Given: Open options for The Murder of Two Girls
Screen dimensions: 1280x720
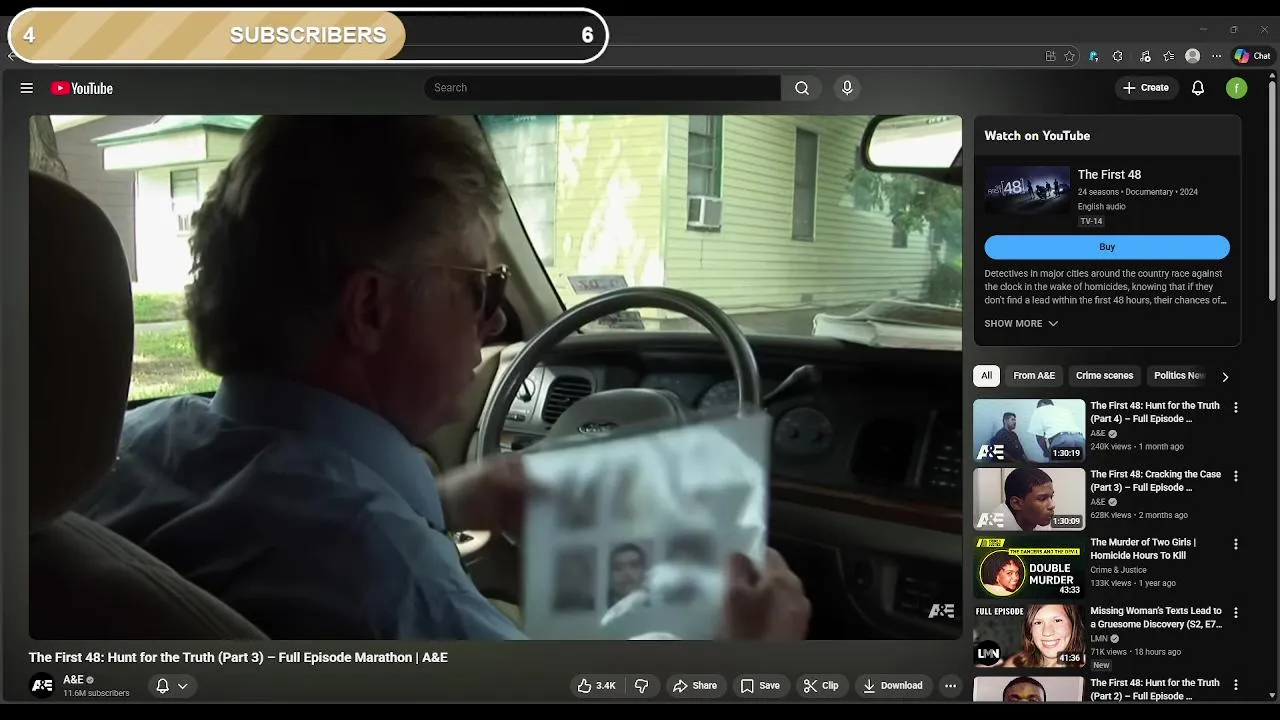Looking at the screenshot, I should pos(1236,544).
